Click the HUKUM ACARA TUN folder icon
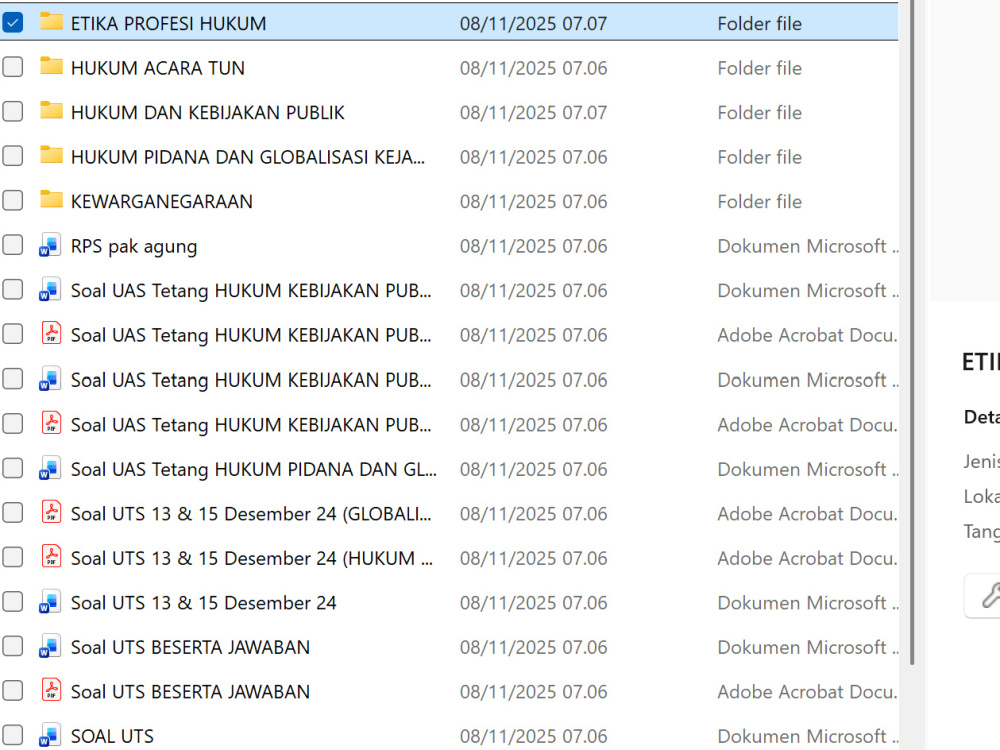Screen dimensions: 1000x750 click(x=51, y=66)
